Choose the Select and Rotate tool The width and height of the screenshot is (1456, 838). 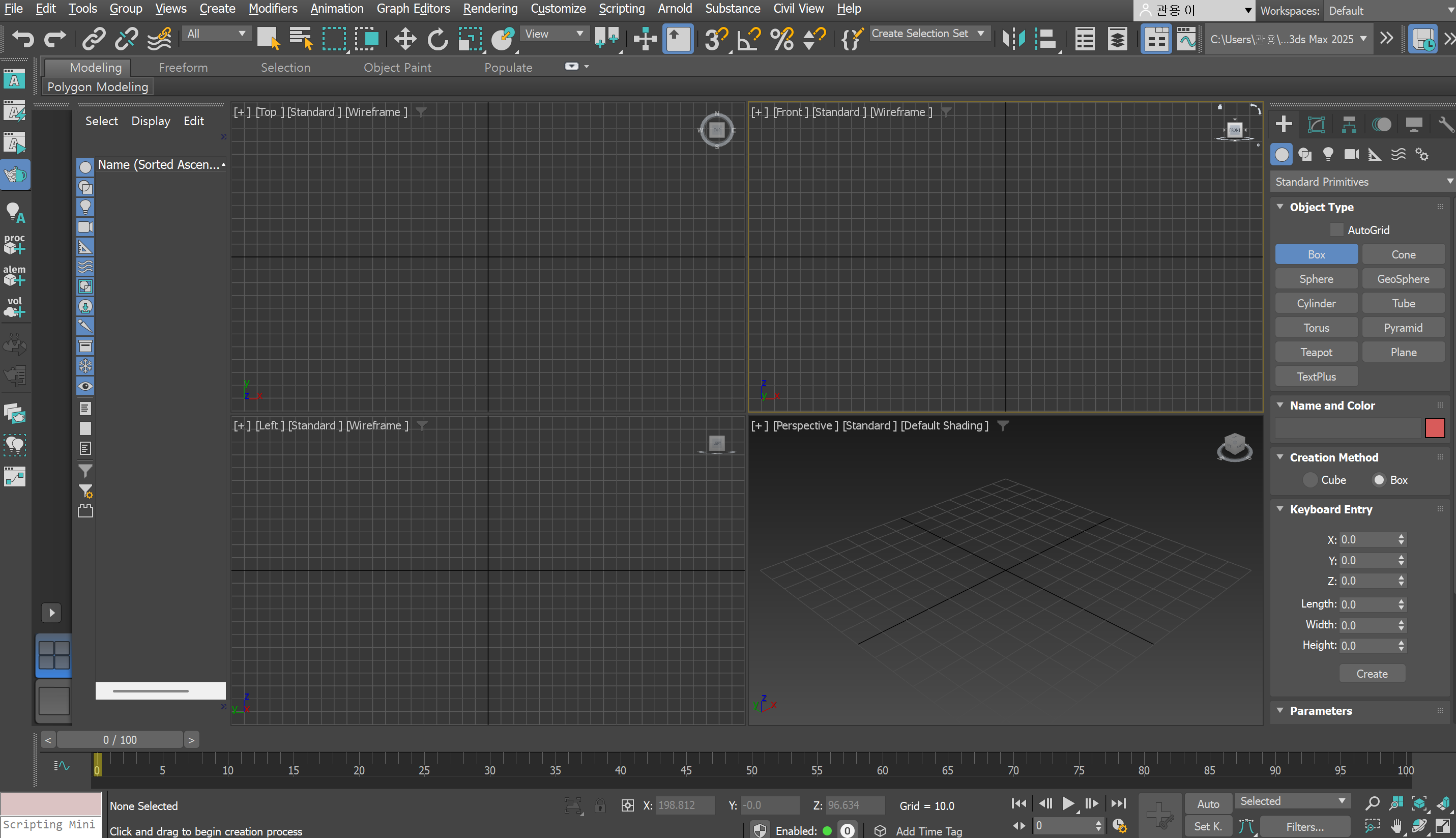(x=438, y=39)
